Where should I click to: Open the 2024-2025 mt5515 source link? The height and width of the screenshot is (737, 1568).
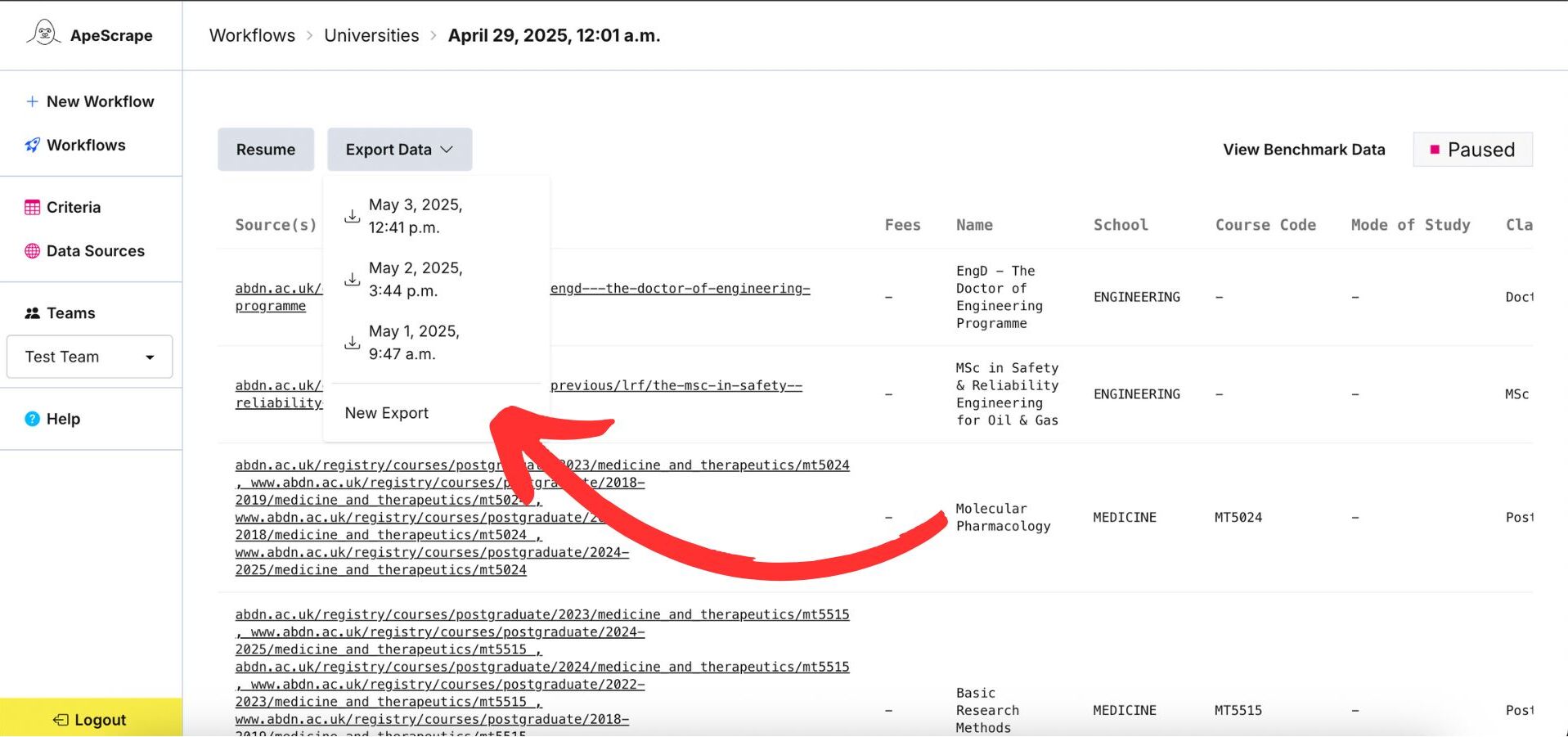pyautogui.click(x=440, y=640)
